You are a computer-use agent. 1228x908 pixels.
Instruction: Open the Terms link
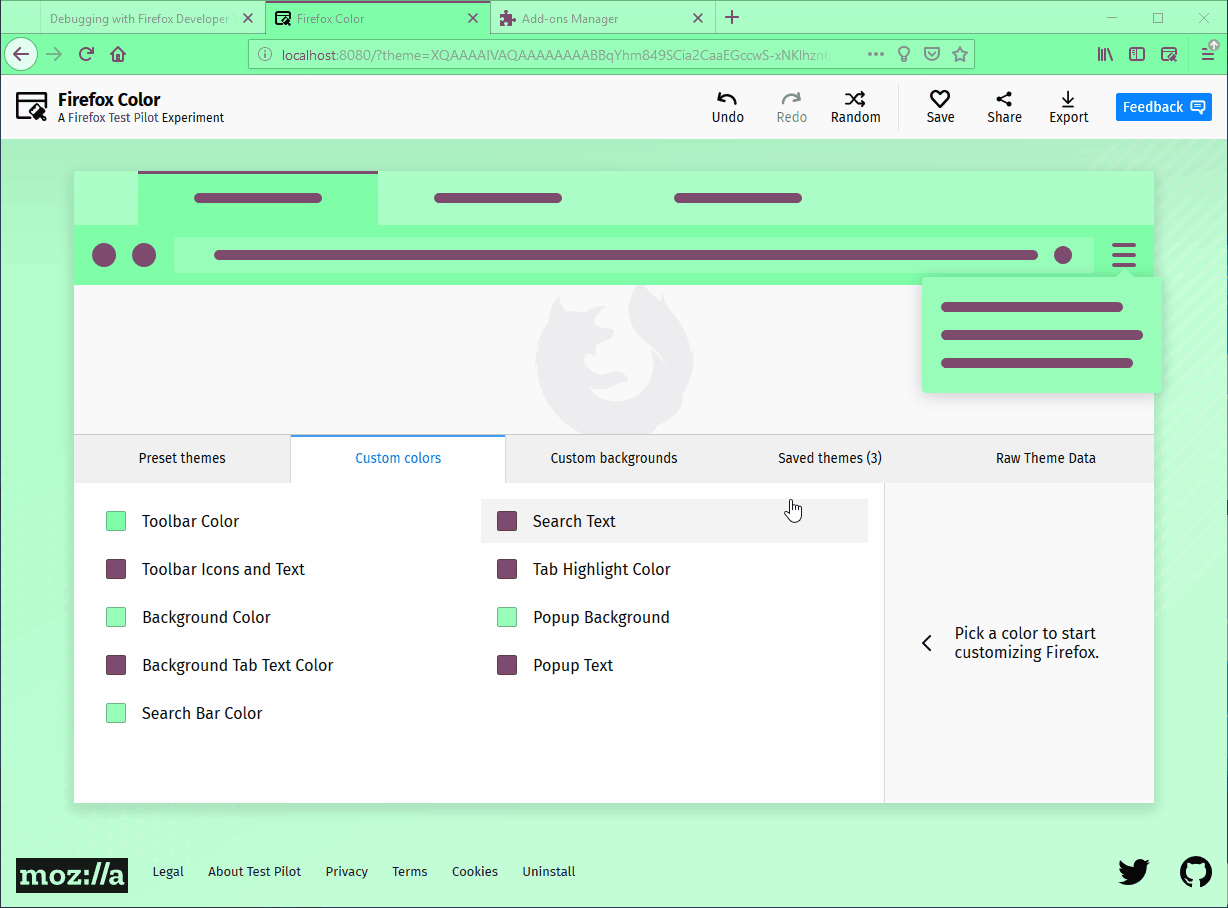click(410, 872)
